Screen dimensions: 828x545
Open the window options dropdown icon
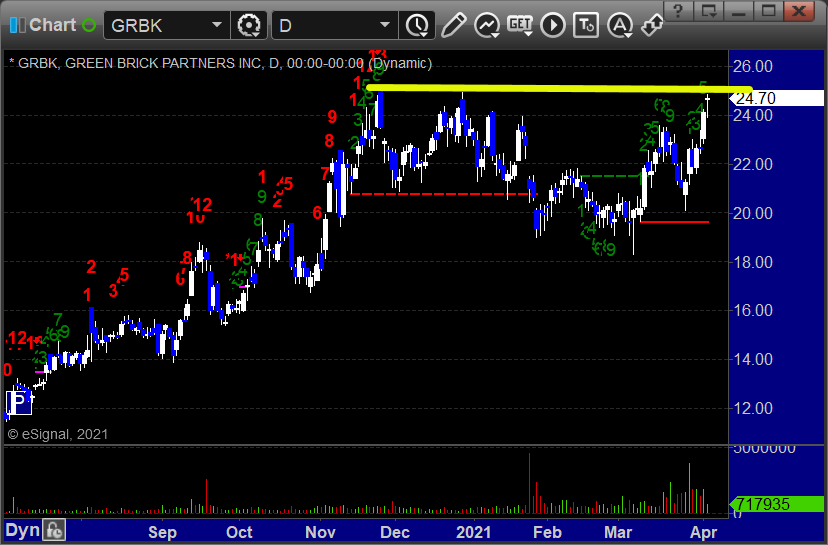[x=709, y=11]
